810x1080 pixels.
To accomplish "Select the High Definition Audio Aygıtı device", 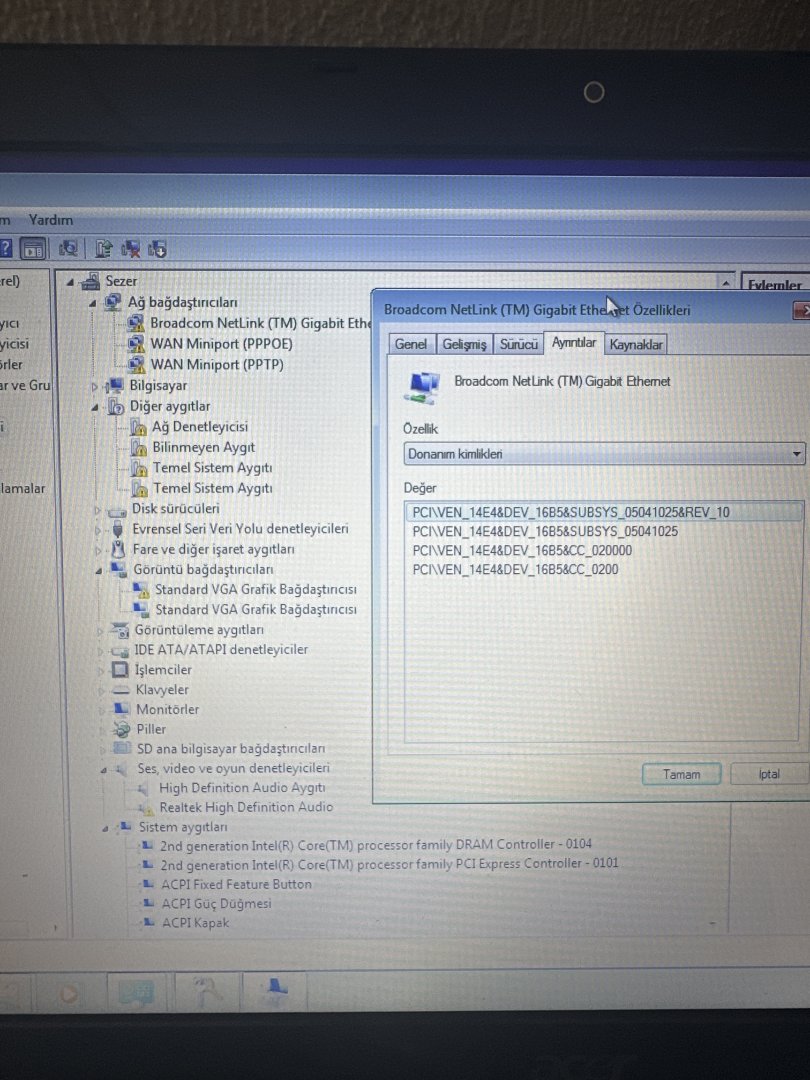I will [242, 788].
